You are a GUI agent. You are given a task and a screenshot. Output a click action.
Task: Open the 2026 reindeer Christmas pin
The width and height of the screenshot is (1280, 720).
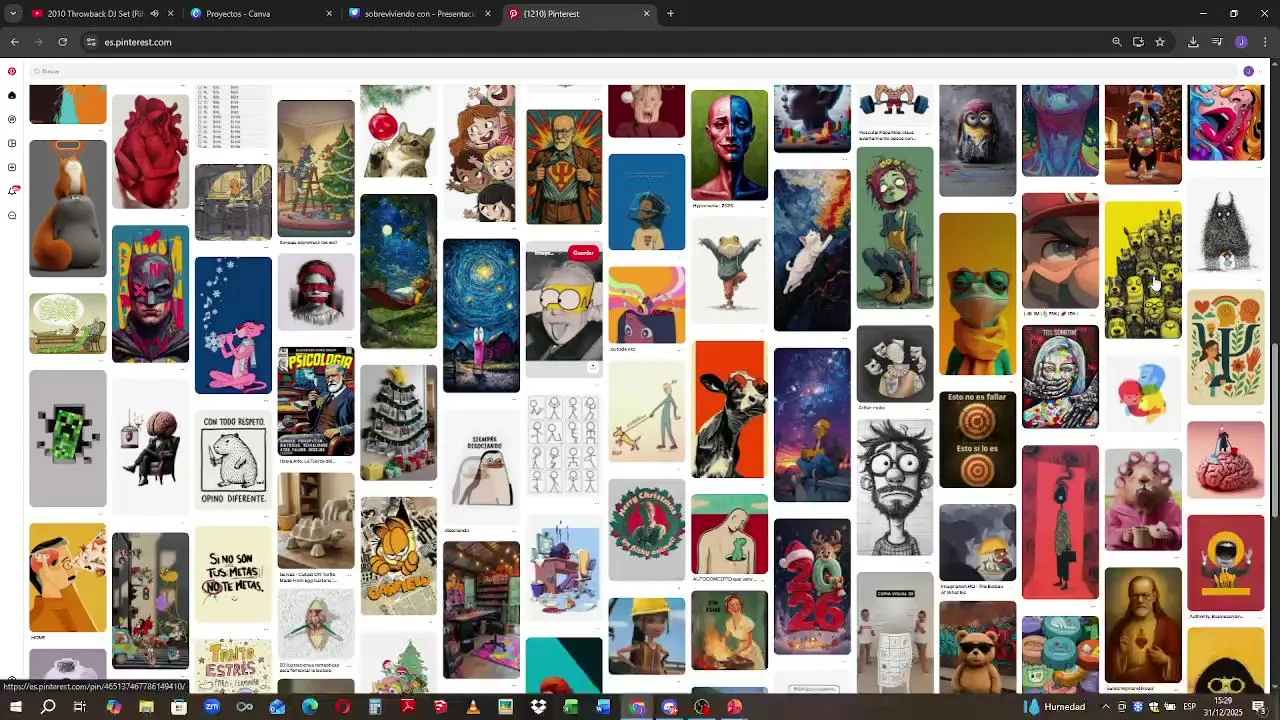pyautogui.click(x=812, y=586)
